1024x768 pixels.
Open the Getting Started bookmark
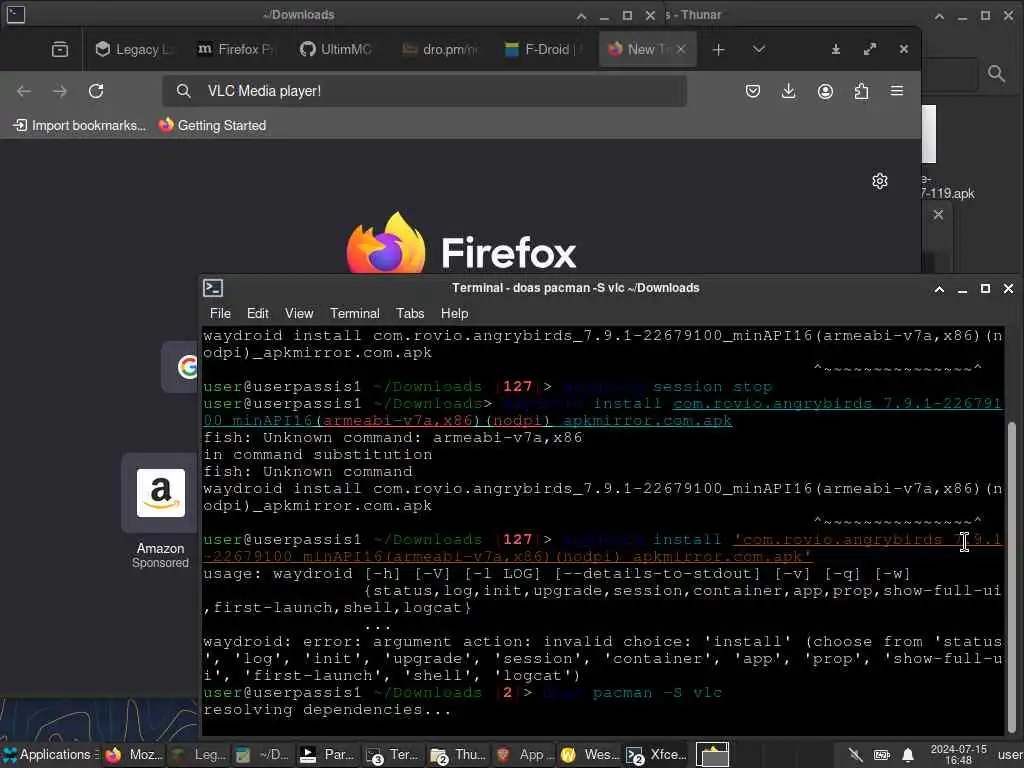[212, 125]
